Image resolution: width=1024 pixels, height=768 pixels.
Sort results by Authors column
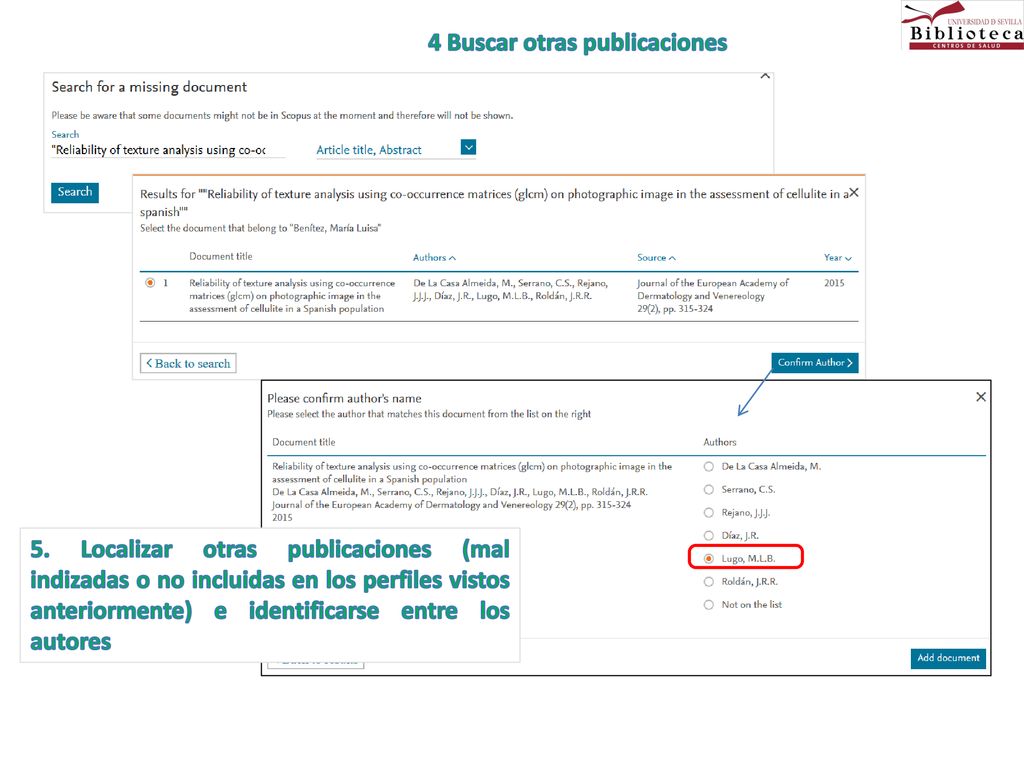tap(434, 257)
